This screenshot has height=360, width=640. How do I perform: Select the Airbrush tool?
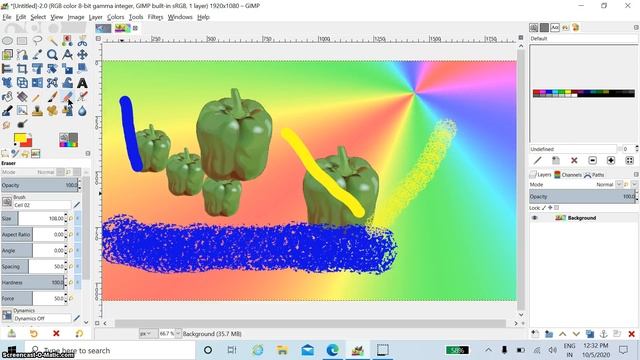pyautogui.click(x=82, y=97)
